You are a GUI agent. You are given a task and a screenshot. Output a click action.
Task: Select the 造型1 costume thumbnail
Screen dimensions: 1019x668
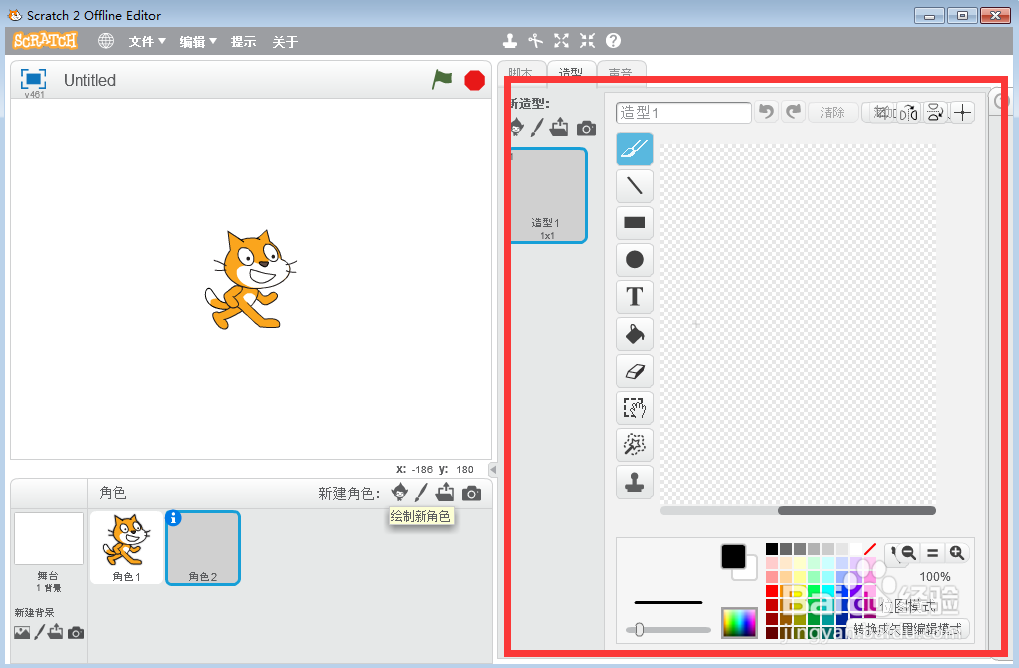point(547,196)
